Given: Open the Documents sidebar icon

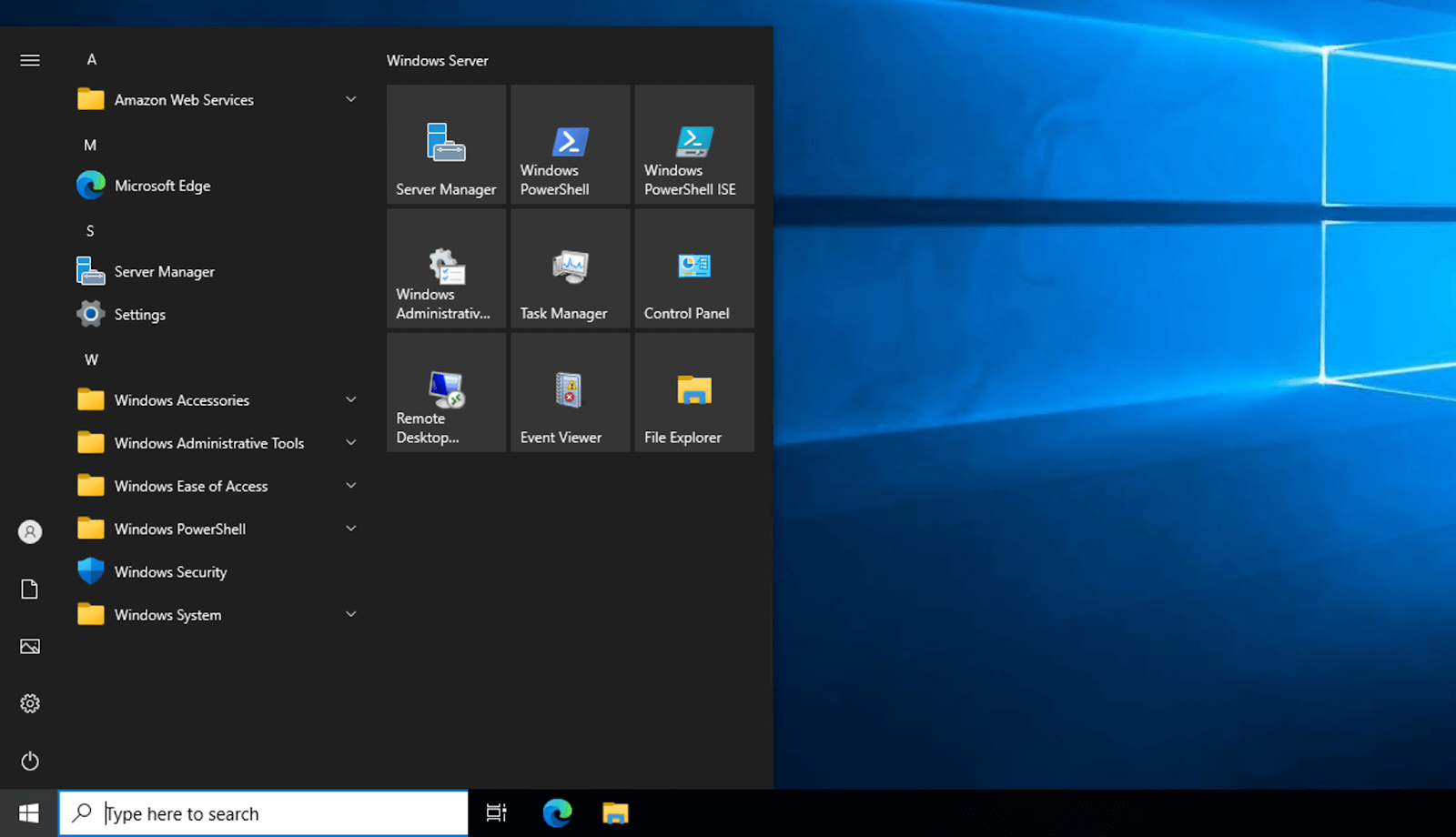Looking at the screenshot, I should pyautogui.click(x=30, y=589).
